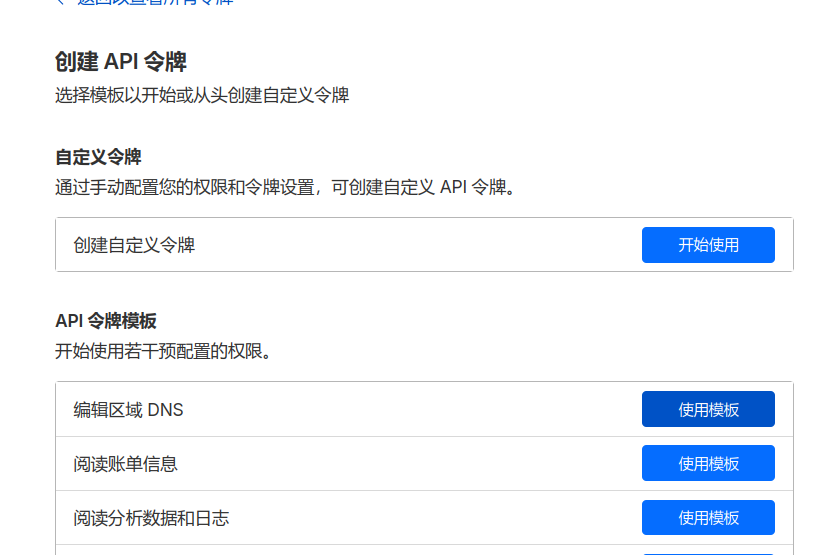Click the API 令牌模板 section heading

pyautogui.click(x=105, y=321)
